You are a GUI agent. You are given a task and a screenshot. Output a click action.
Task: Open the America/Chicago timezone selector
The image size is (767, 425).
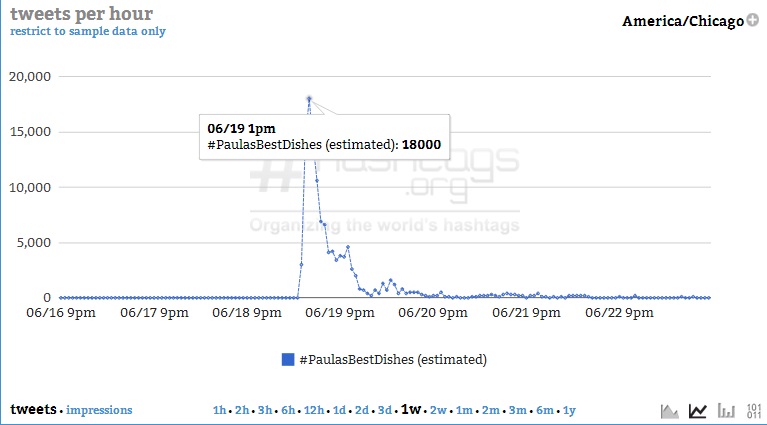click(683, 21)
